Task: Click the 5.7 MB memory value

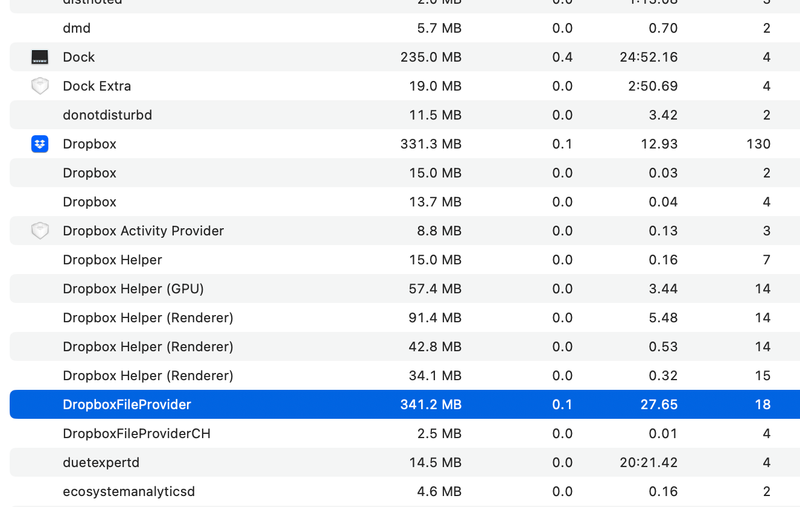Action: tap(439, 28)
